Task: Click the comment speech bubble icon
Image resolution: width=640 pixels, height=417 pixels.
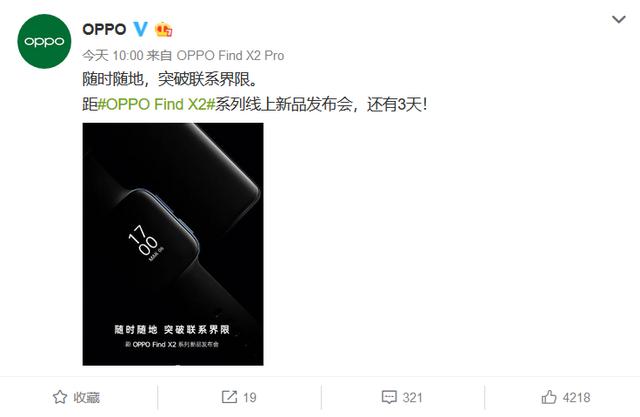Action: (389, 397)
